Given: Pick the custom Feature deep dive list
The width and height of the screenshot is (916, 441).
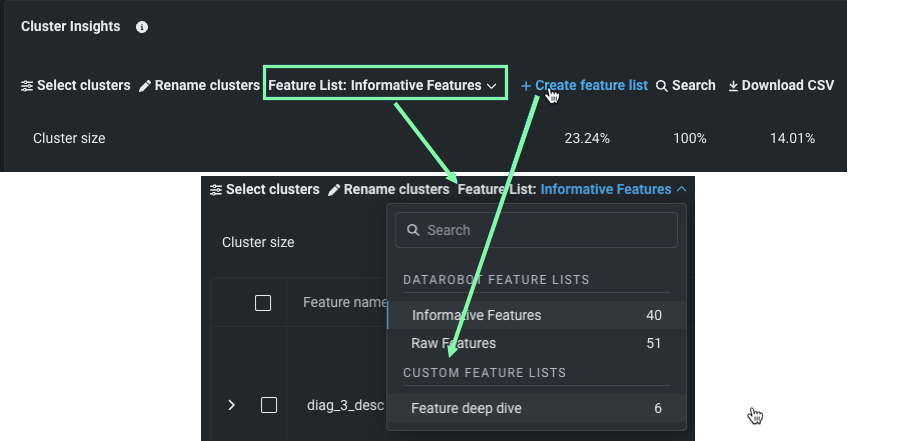Looking at the screenshot, I should click(x=466, y=408).
